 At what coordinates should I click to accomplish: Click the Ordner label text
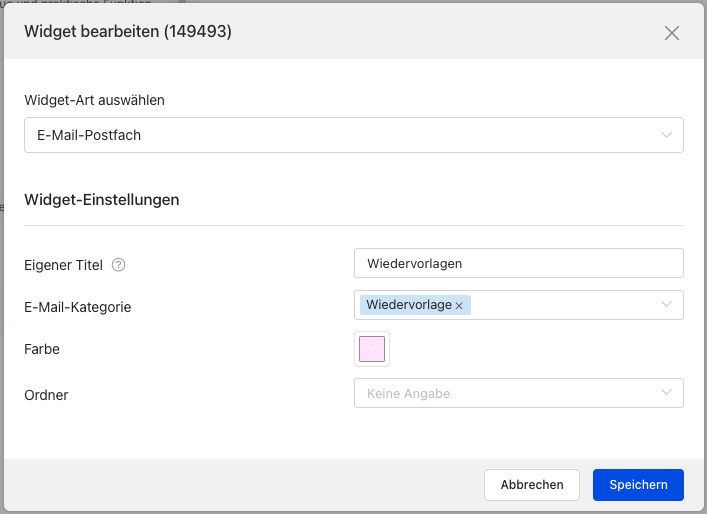pos(46,395)
